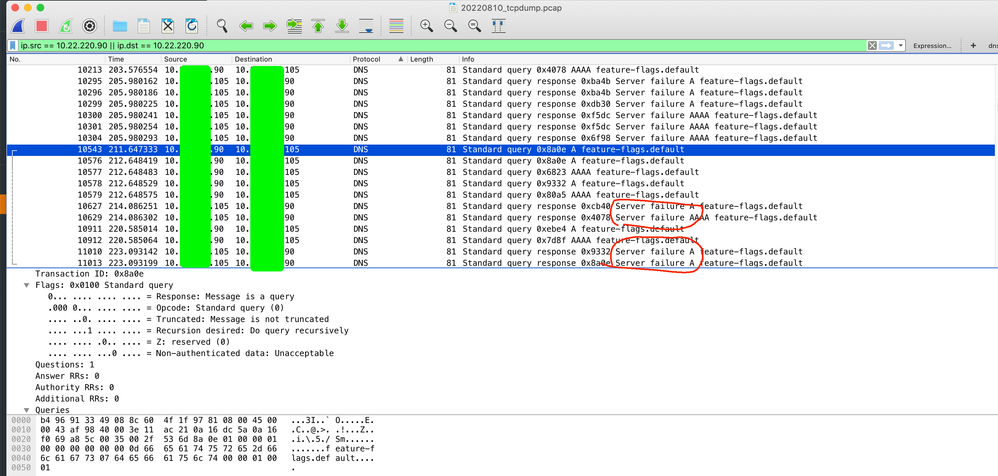The image size is (998, 476).
Task: Select packet 10579 query 0x80a5 AAAA
Action: [x=502, y=195]
